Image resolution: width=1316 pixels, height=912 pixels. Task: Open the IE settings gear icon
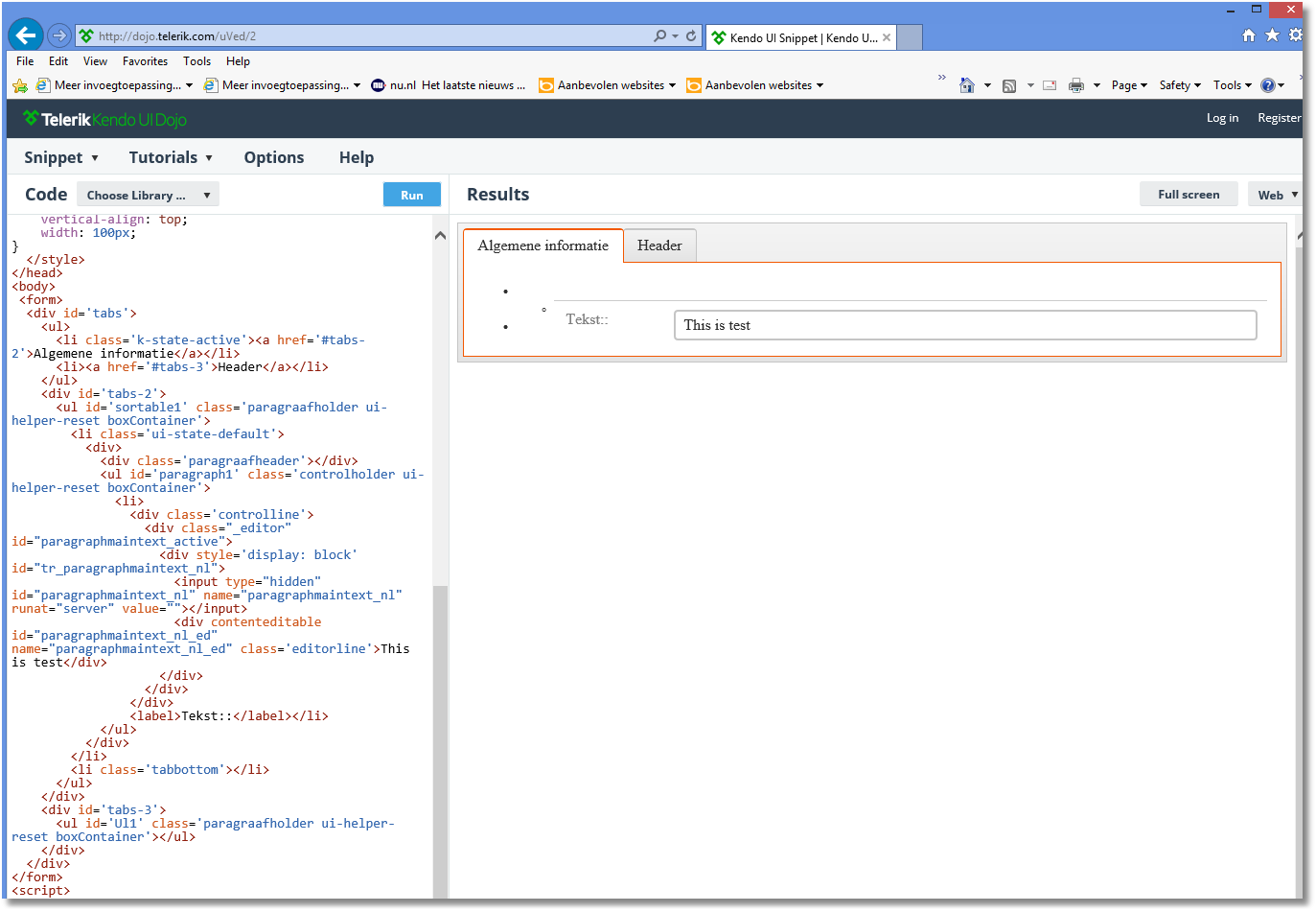[x=1295, y=35]
